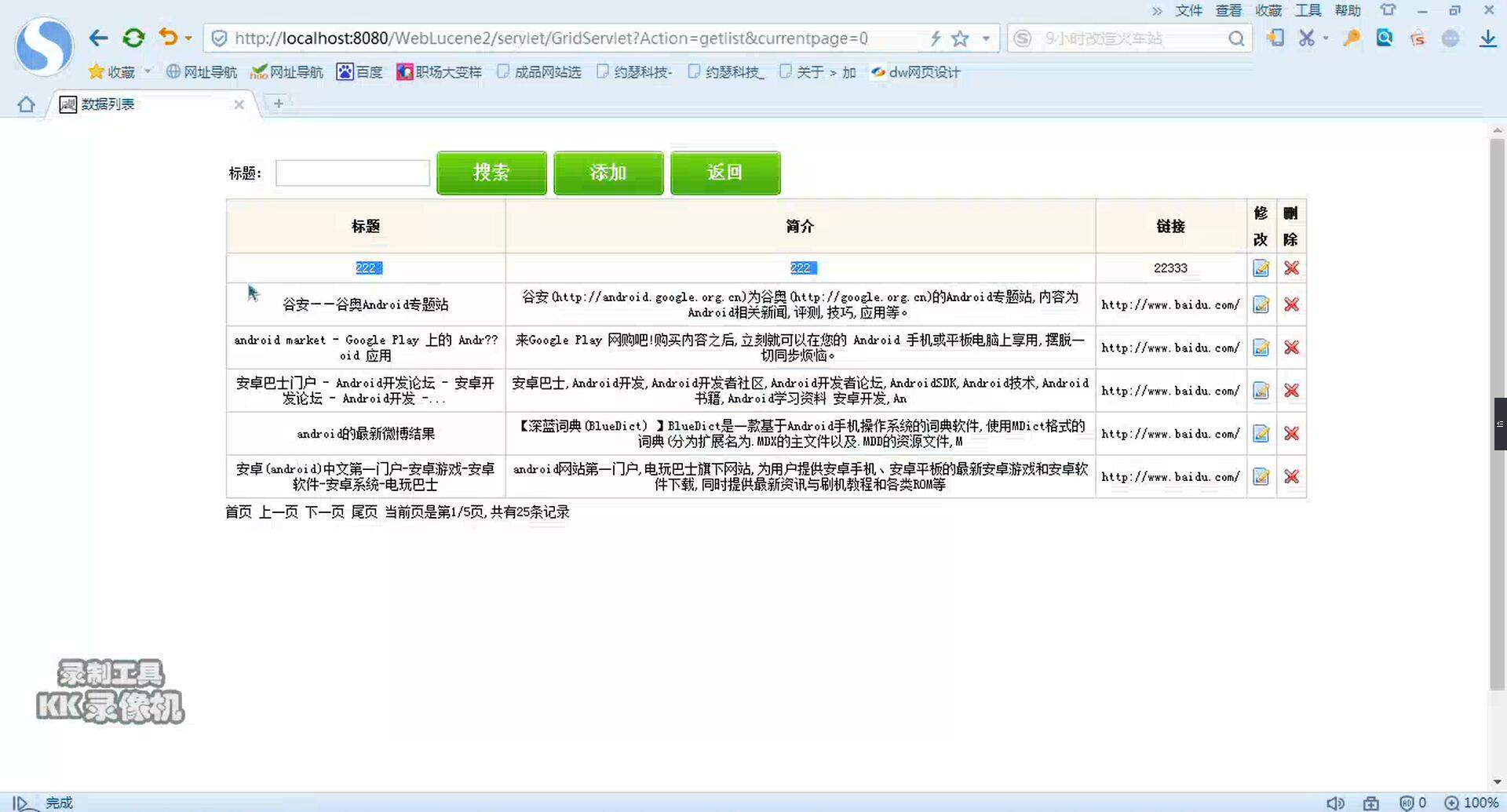The image size is (1507, 812).
Task: Edit the 安卓(android)中文第一门户 row
Action: tap(1261, 477)
